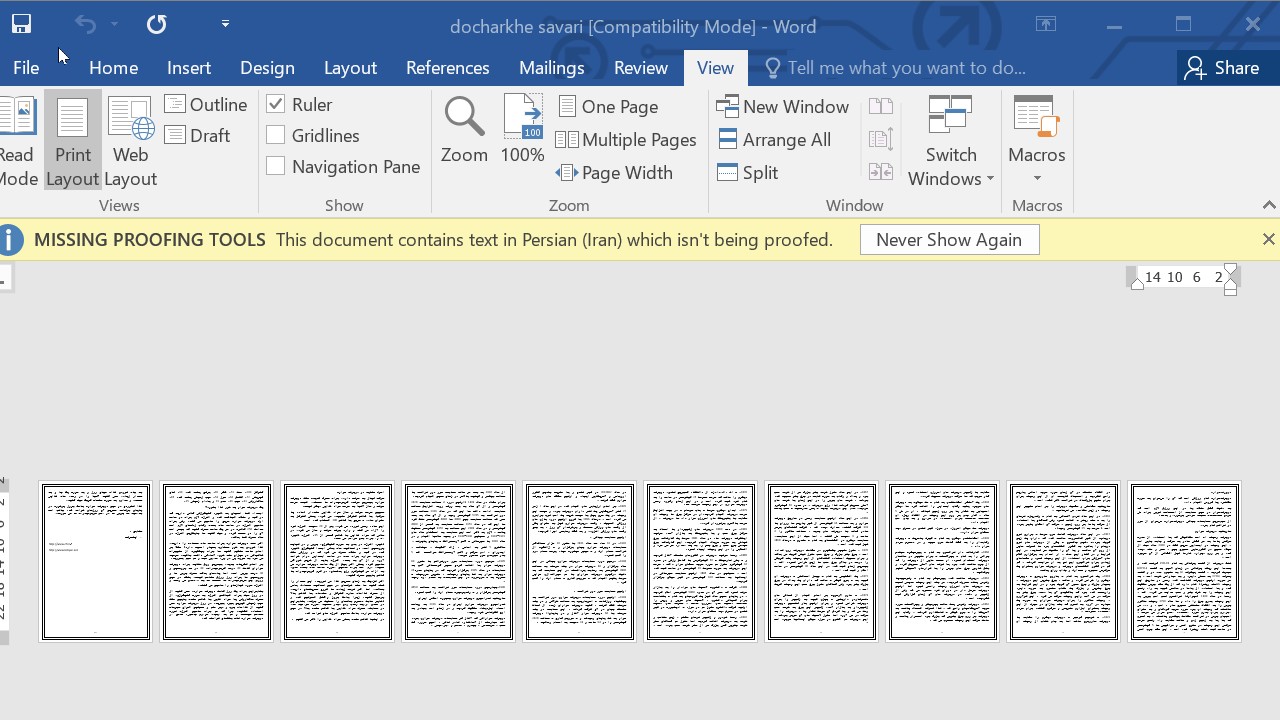
Task: Close the Missing Proofing Tools message bar
Action: (1268, 240)
